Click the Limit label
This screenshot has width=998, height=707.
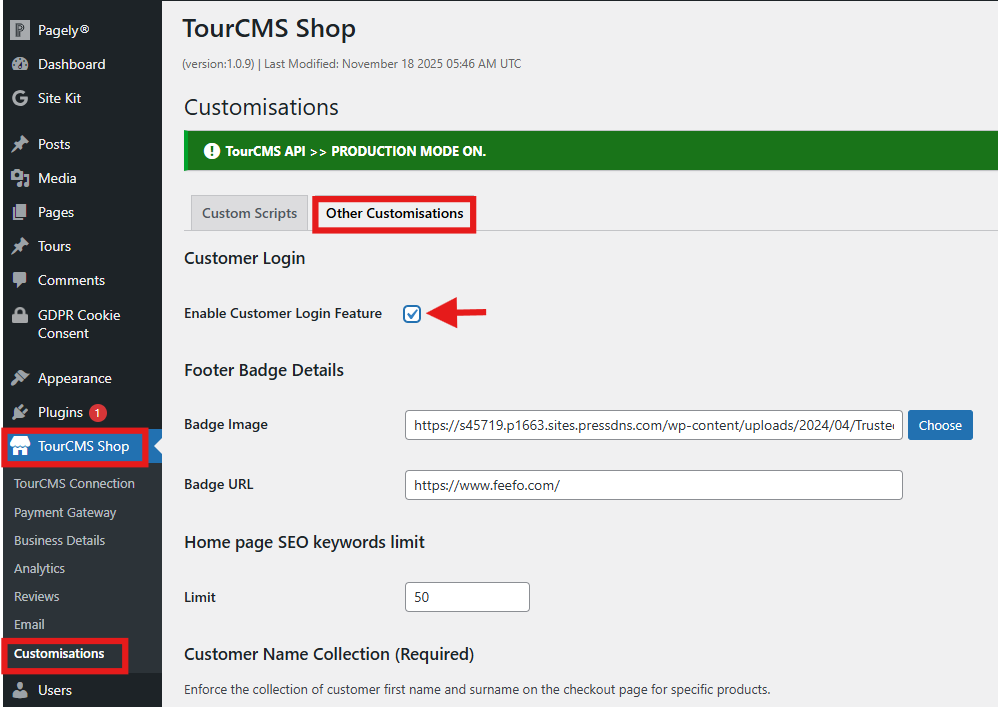coord(200,597)
